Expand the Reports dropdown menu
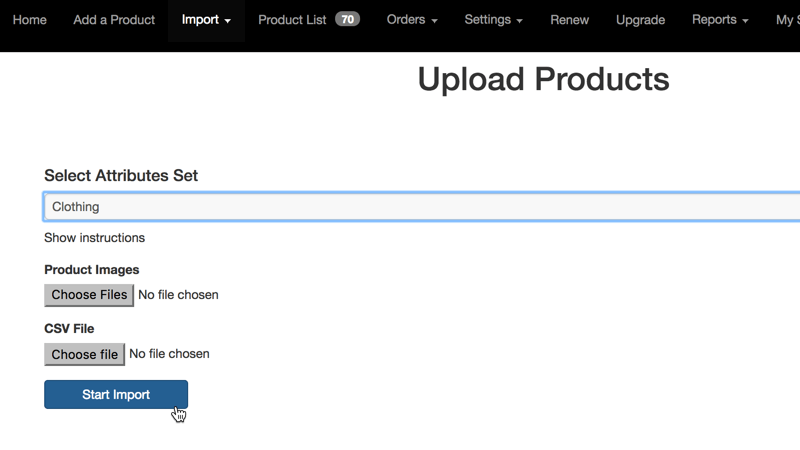 coord(720,20)
